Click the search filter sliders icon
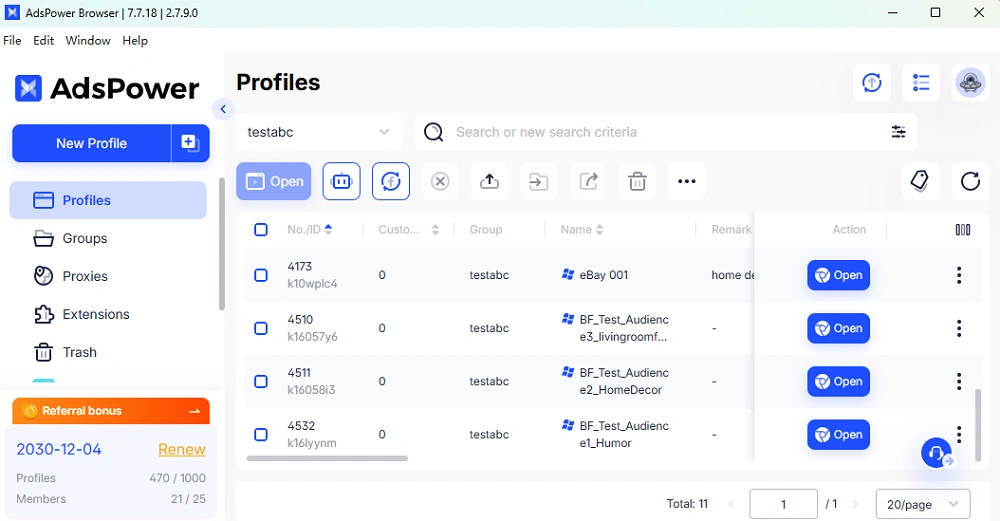The width and height of the screenshot is (1000, 521). (x=898, y=132)
